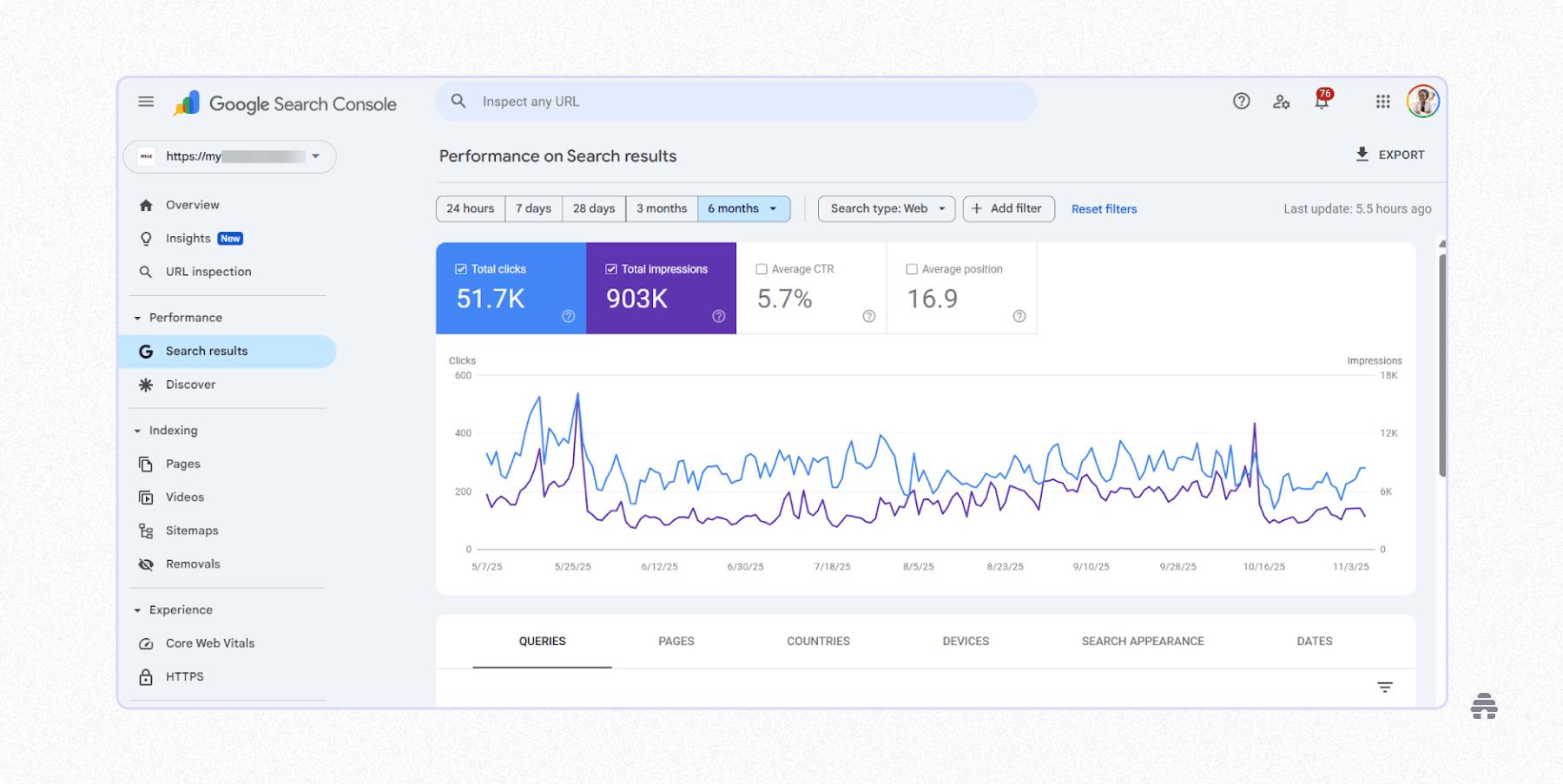Switch to the Dates tab

(x=1315, y=642)
